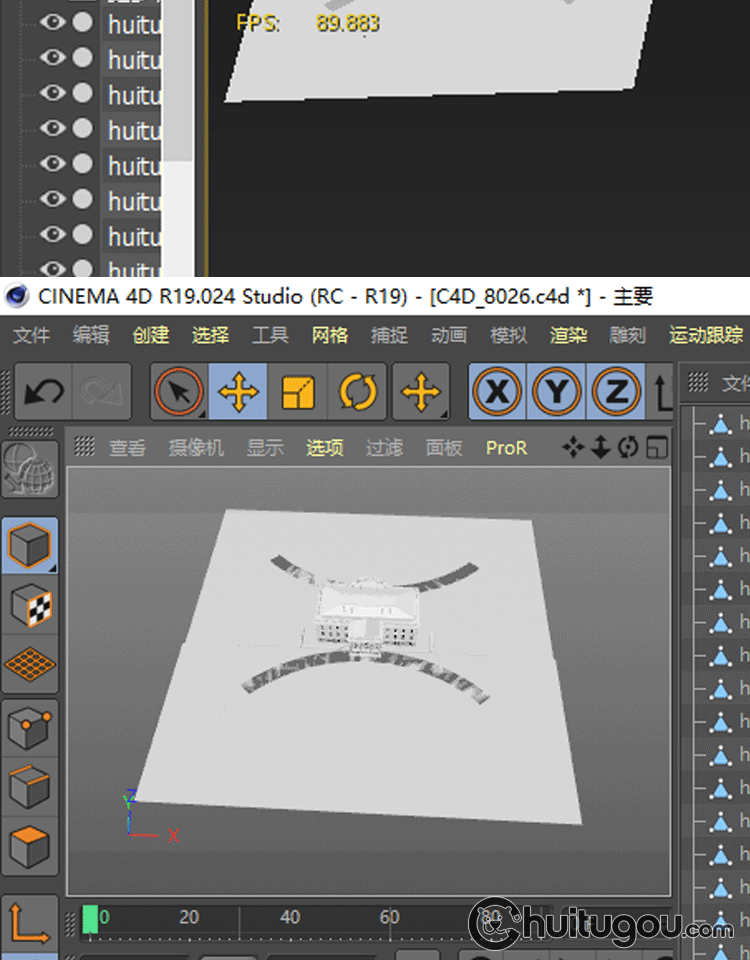Click the Undo arrow in the toolbar
The width and height of the screenshot is (750, 960).
coord(43,391)
